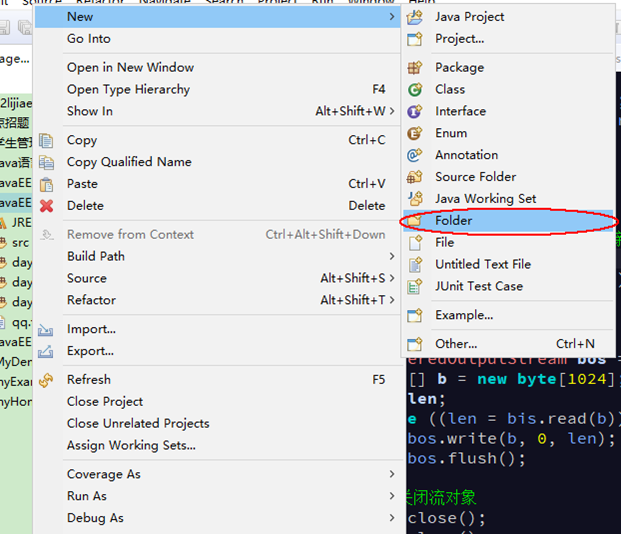This screenshot has width=622, height=535.
Task: Click the Source Folder icon
Action: click(415, 177)
